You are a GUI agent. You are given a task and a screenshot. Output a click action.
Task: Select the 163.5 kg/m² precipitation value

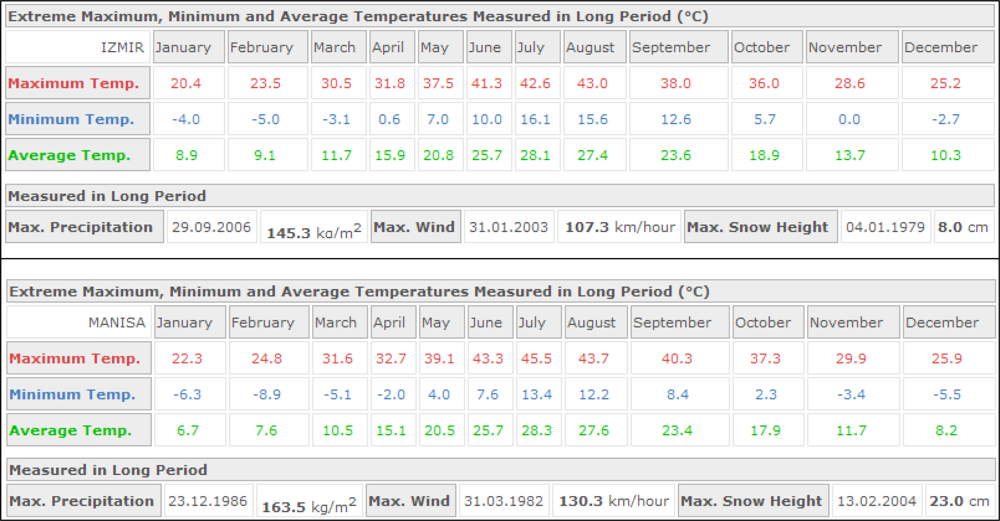pyautogui.click(x=309, y=505)
